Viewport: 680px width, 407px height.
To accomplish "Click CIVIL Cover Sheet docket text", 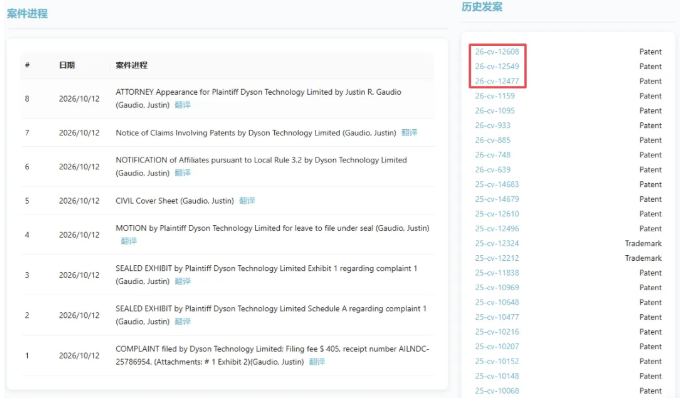I will tap(174, 201).
